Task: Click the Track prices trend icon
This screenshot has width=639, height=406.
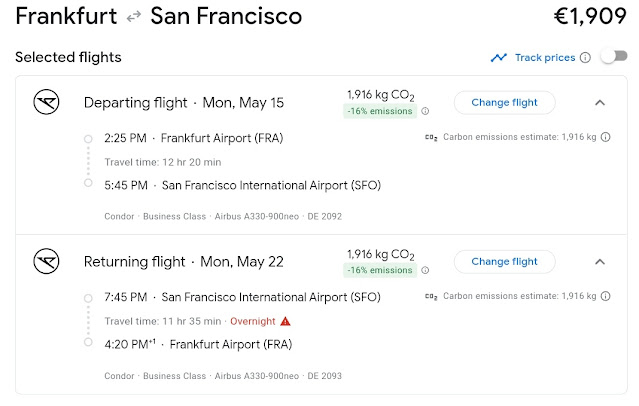Action: (499, 58)
